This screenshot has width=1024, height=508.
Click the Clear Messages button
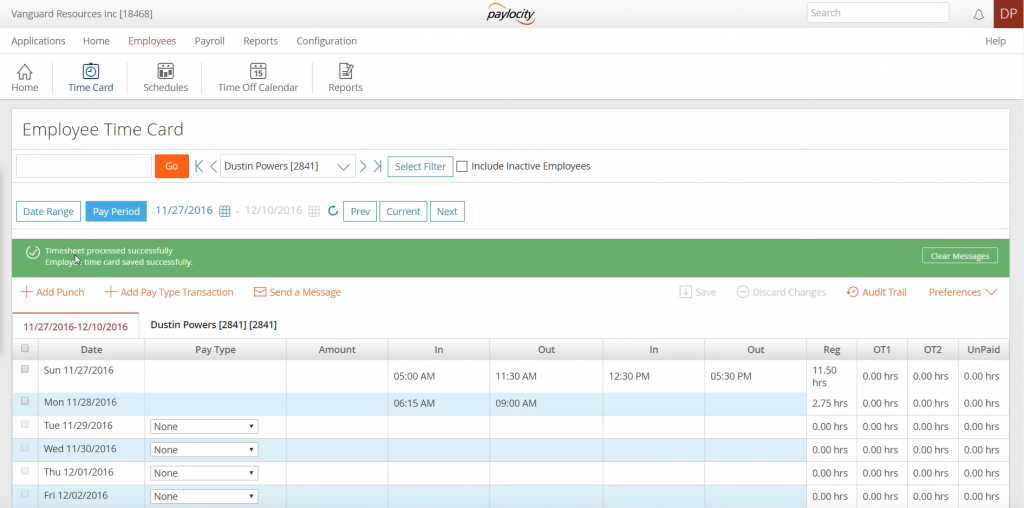pyautogui.click(x=958, y=256)
